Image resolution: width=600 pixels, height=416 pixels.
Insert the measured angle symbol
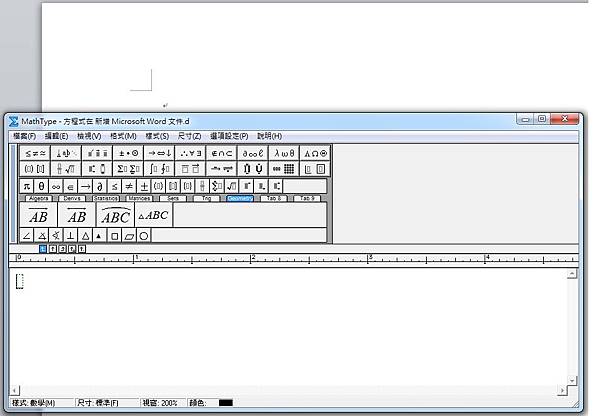41,236
